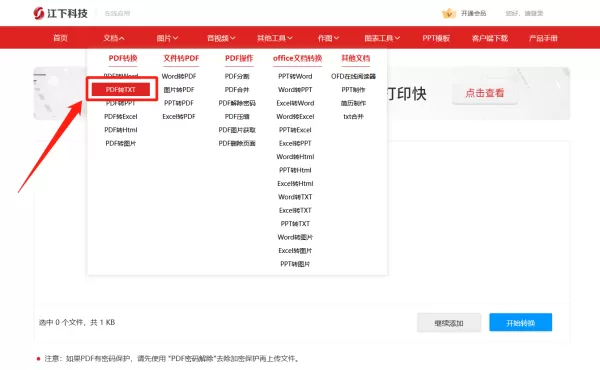Select Word转PPT conversion

tap(295, 90)
